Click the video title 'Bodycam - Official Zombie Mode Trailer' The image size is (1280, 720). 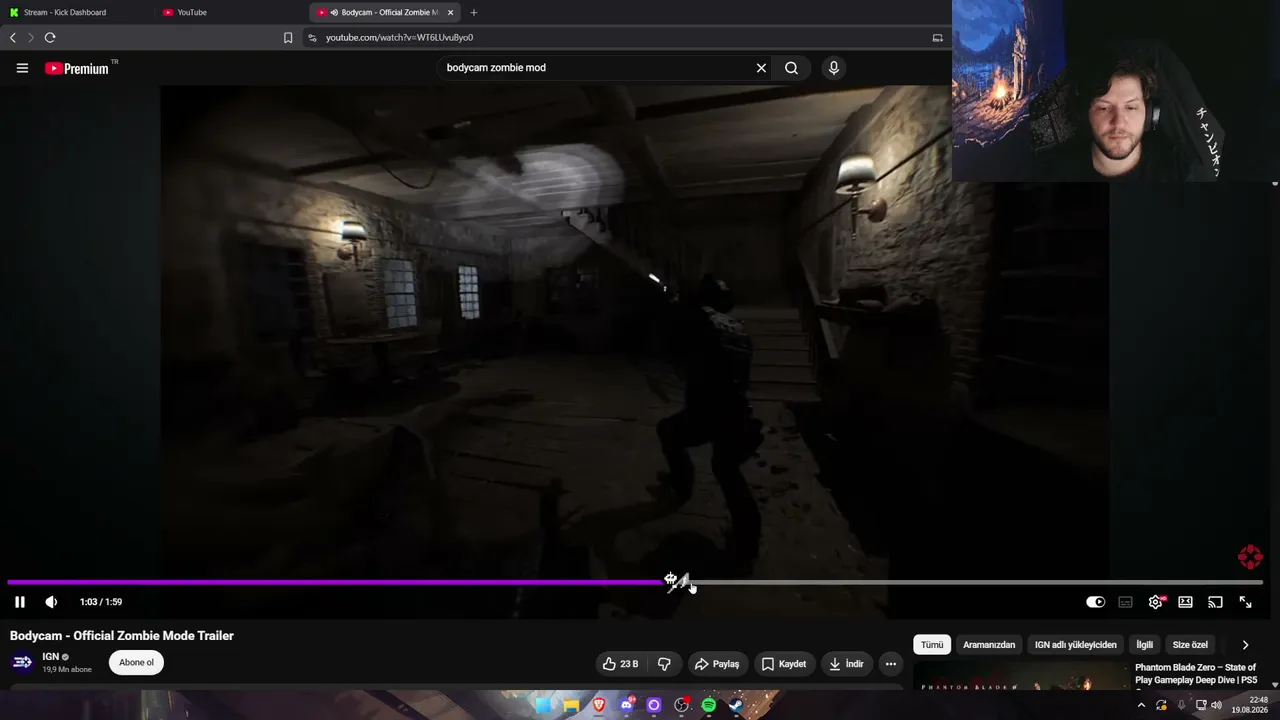[x=122, y=636]
